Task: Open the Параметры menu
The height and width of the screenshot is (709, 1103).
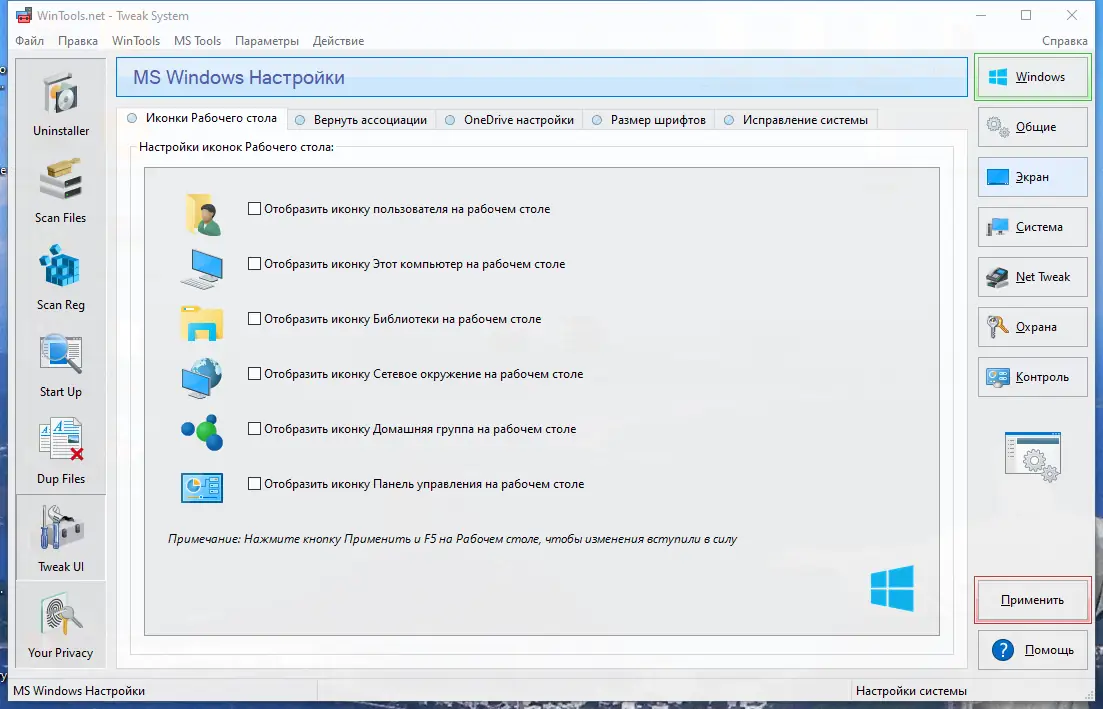Action: 267,41
